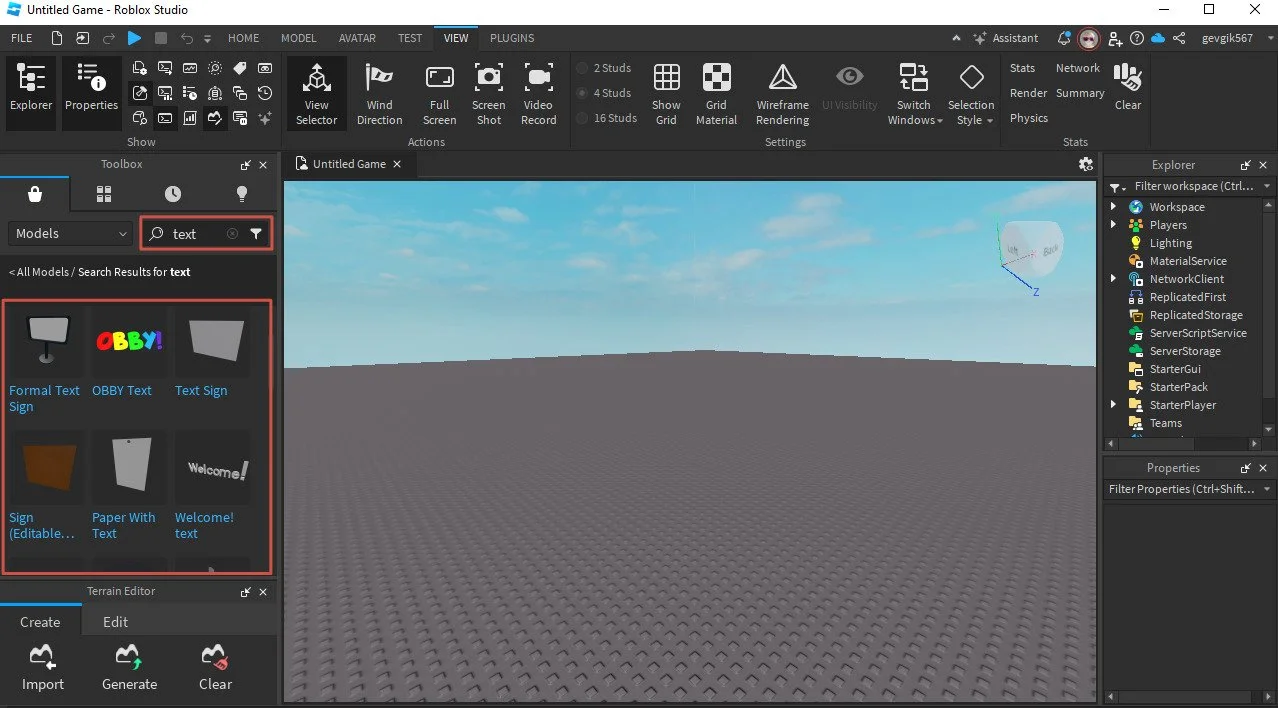Screen dimensions: 1278x708
Task: Show Render stats
Action: tap(1028, 93)
